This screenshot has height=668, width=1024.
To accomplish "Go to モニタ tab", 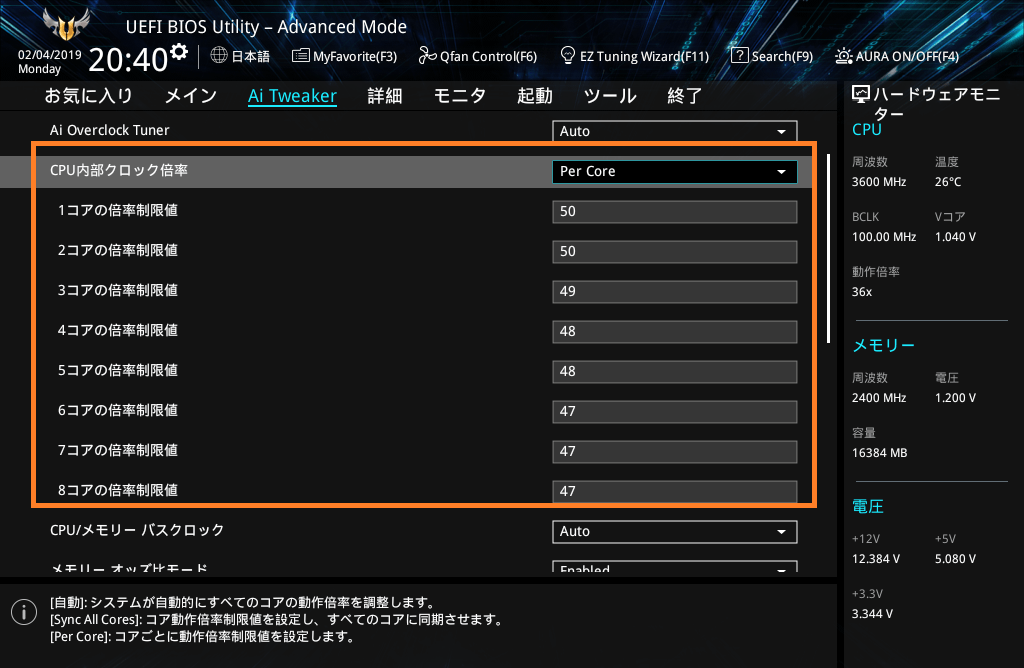I will (x=460, y=96).
